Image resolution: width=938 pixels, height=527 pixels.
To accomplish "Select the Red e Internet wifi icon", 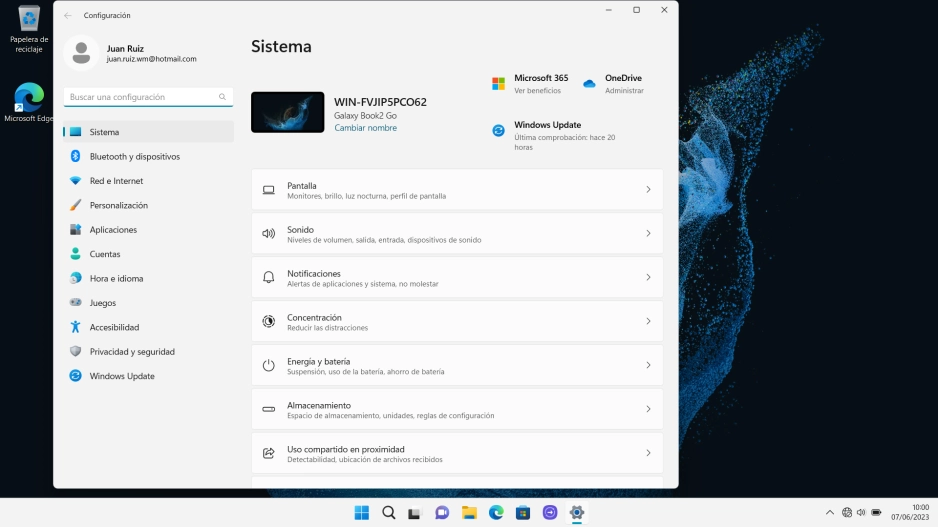I will [x=75, y=181].
